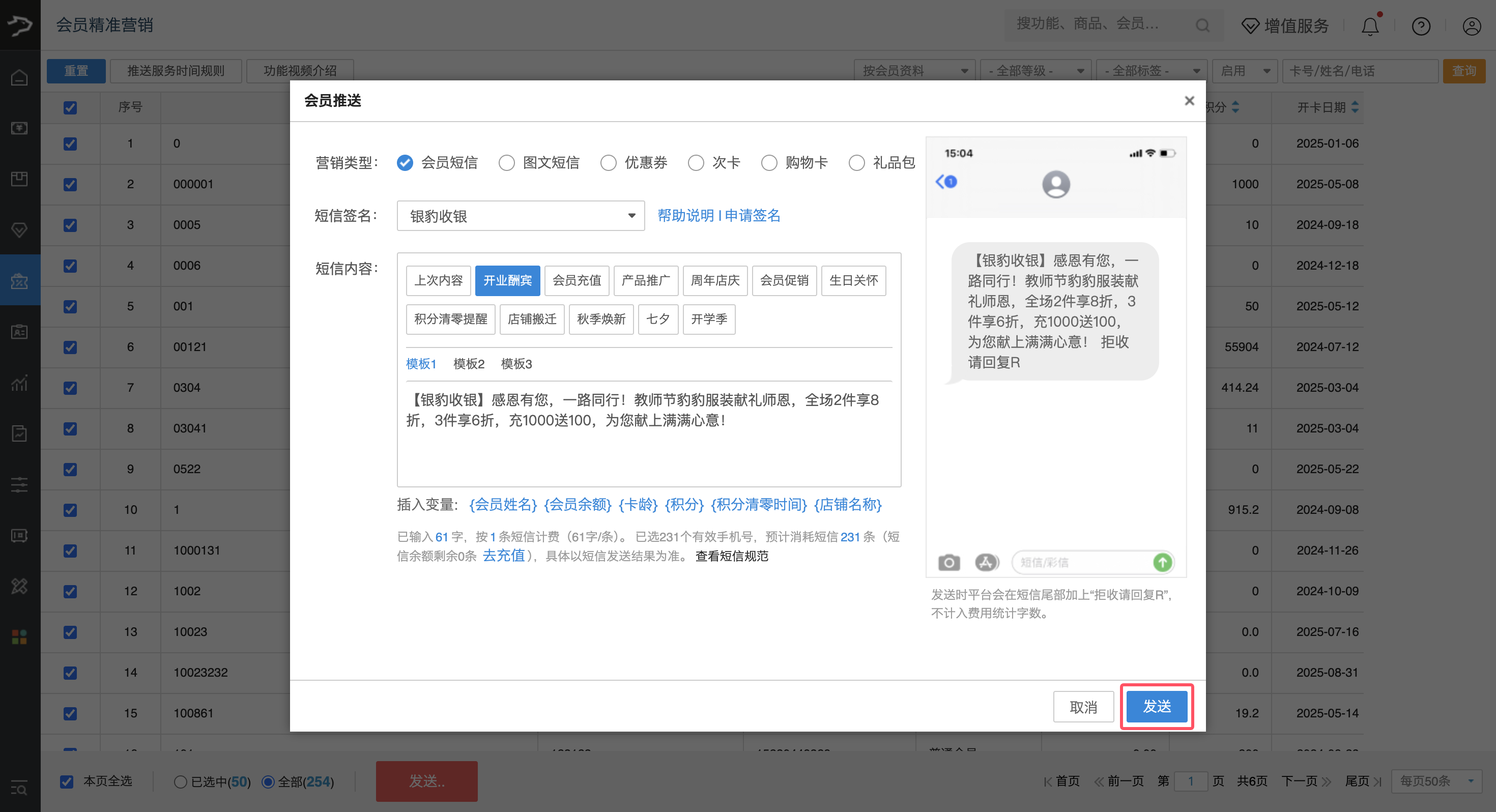The height and width of the screenshot is (812, 1496).
Task: Click the notification bell icon
Action: click(1370, 25)
